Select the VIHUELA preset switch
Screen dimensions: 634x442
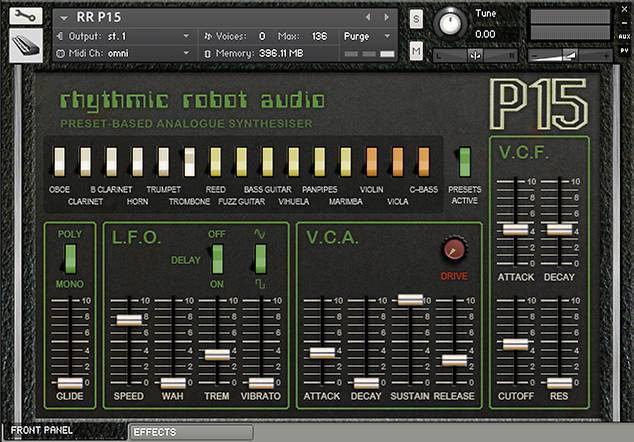(294, 162)
